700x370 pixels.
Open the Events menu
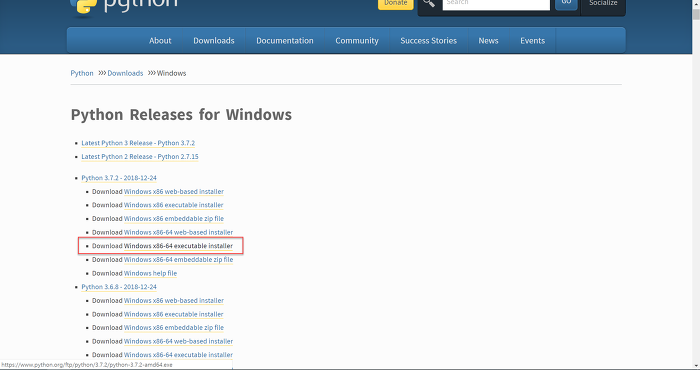point(533,41)
